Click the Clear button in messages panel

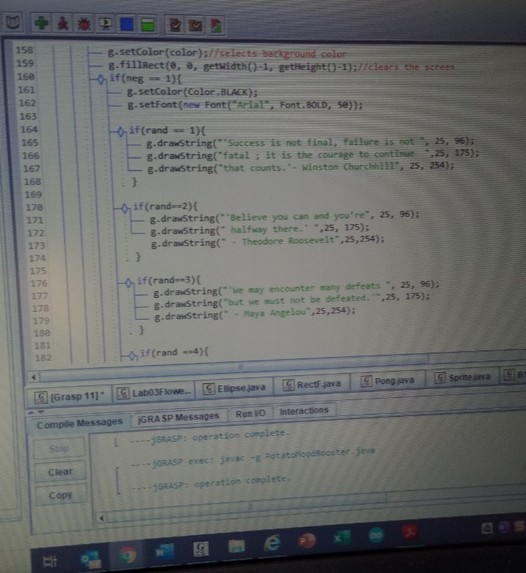60,472
